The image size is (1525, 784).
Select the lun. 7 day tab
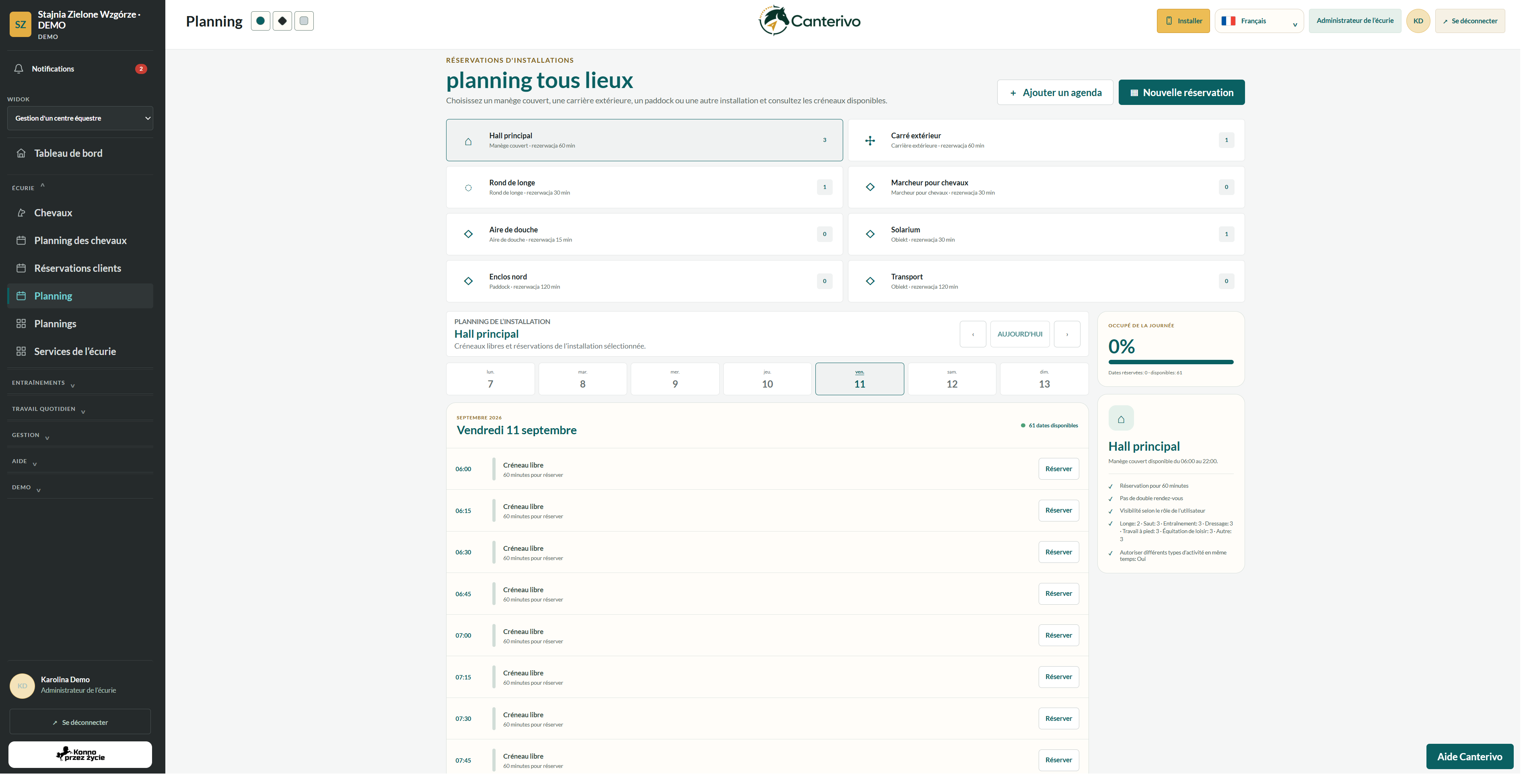tap(491, 379)
